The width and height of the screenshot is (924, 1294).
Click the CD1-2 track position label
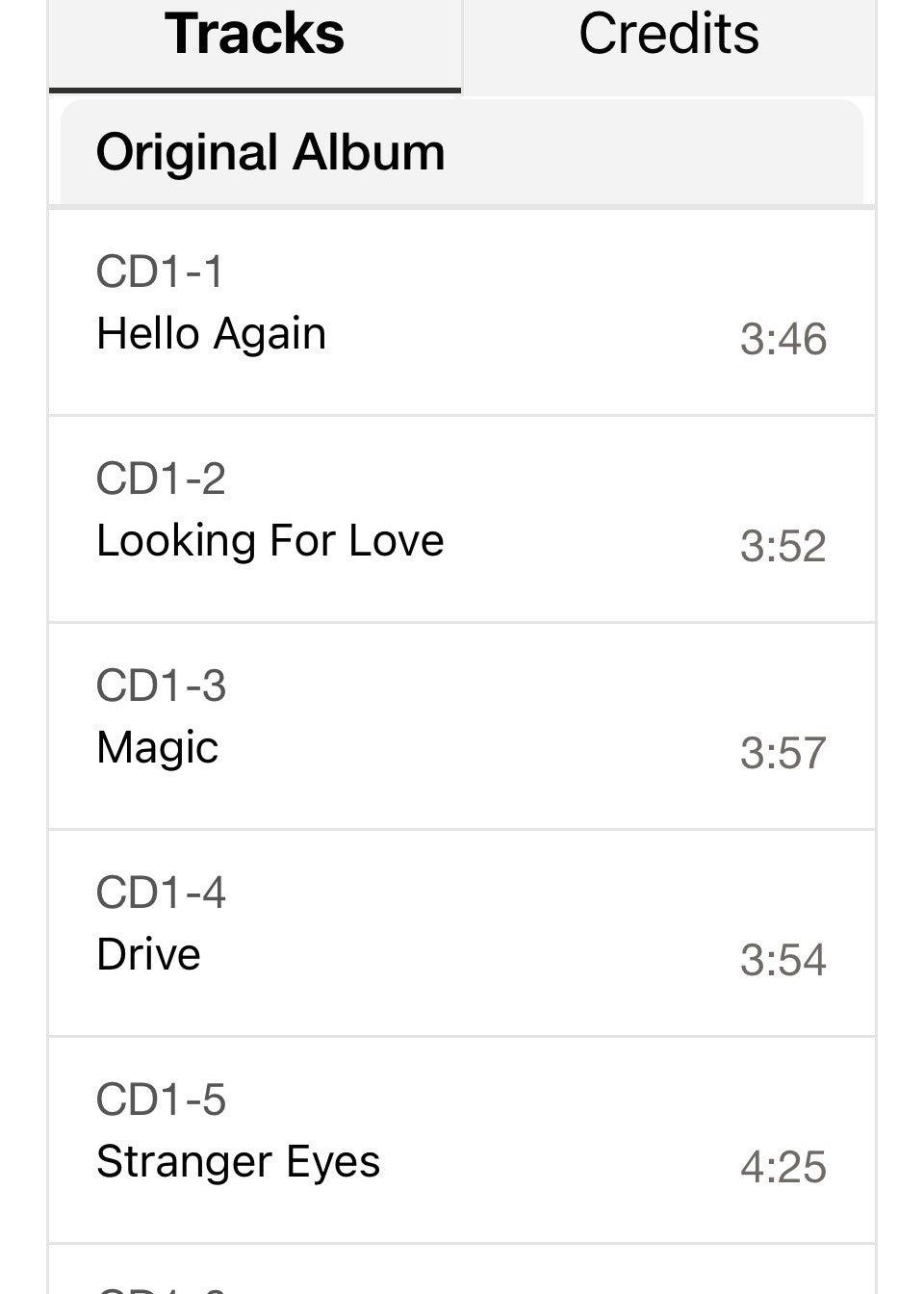(161, 479)
